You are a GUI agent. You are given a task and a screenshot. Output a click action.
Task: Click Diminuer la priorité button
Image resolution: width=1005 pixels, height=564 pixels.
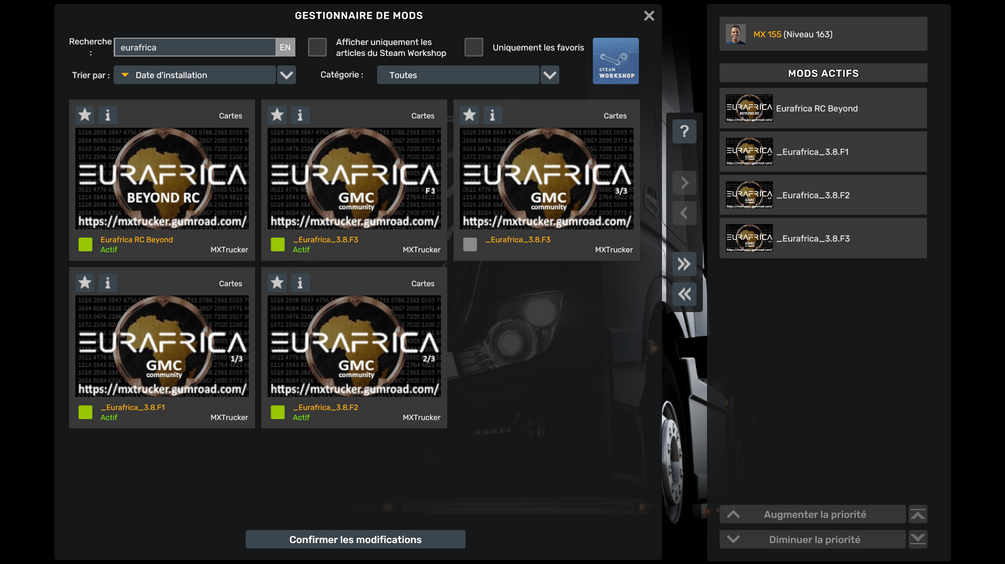[813, 539]
